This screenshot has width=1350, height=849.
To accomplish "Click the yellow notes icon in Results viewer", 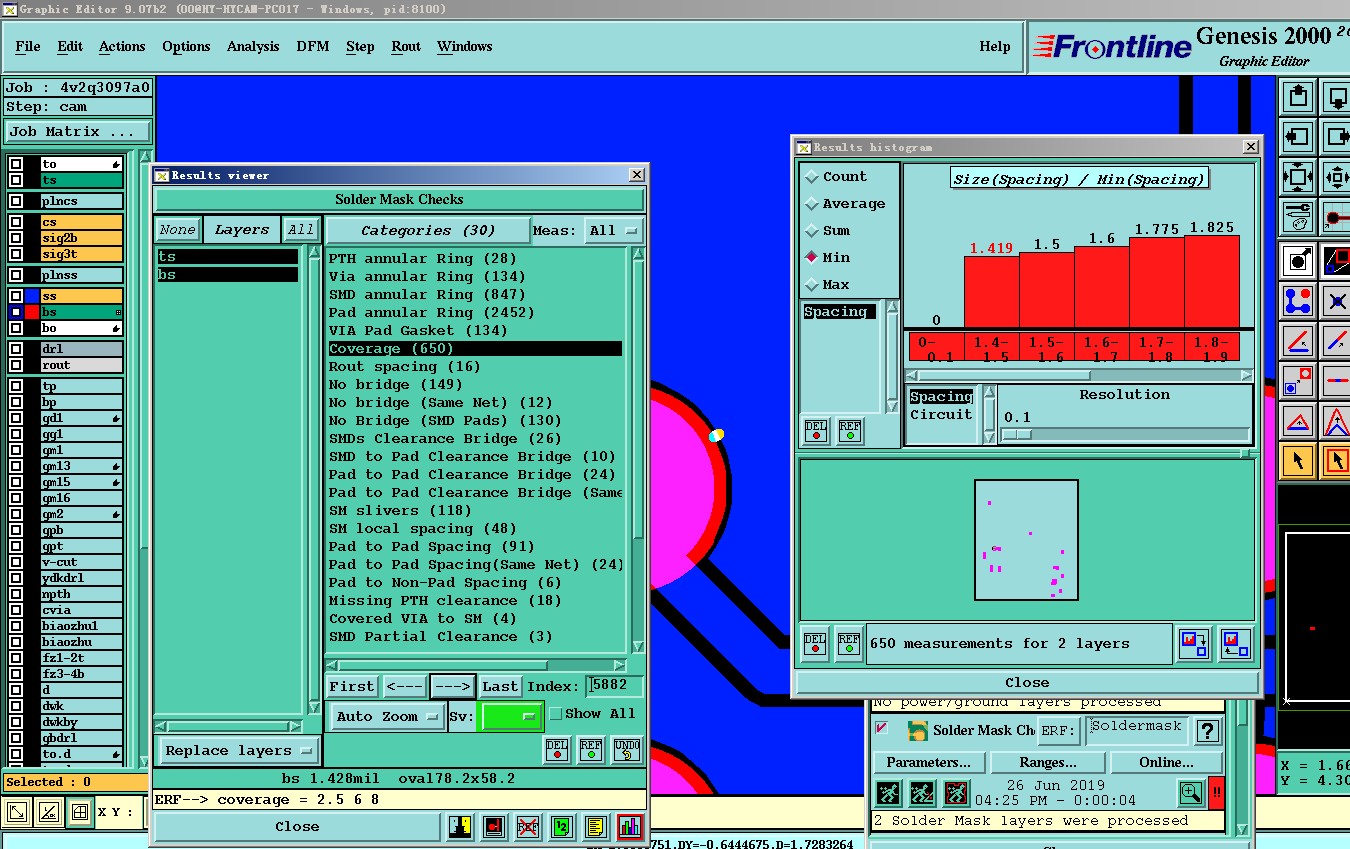I will pyautogui.click(x=596, y=827).
